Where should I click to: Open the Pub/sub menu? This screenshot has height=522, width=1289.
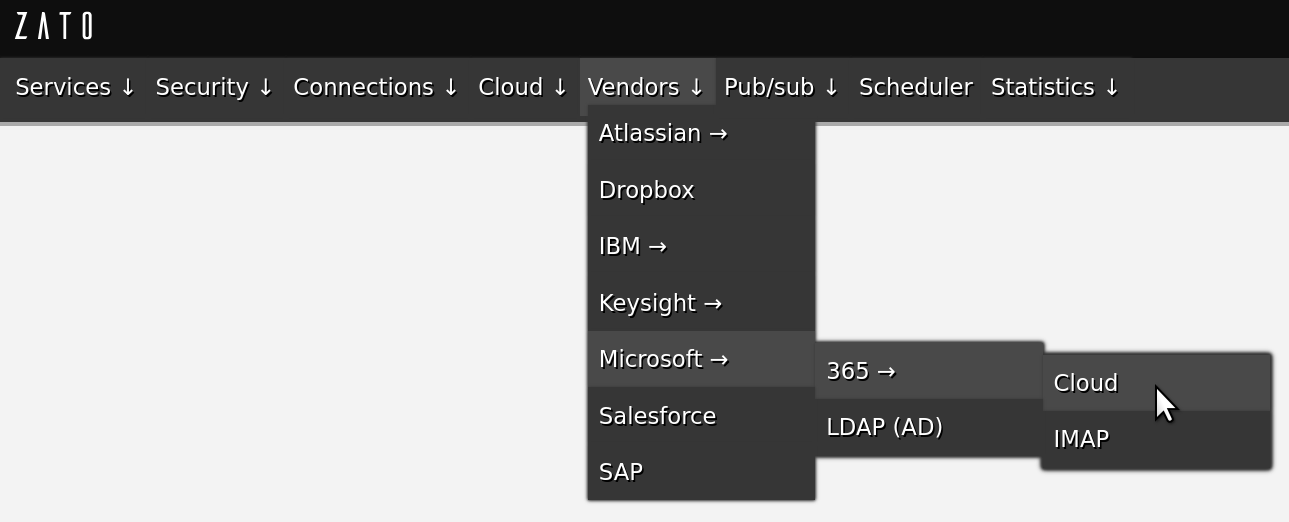pos(781,88)
